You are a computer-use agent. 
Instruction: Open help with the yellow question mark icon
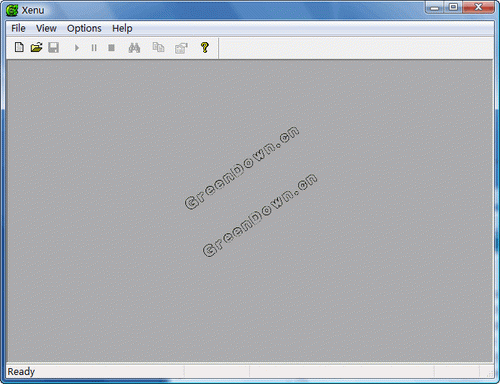[x=205, y=48]
